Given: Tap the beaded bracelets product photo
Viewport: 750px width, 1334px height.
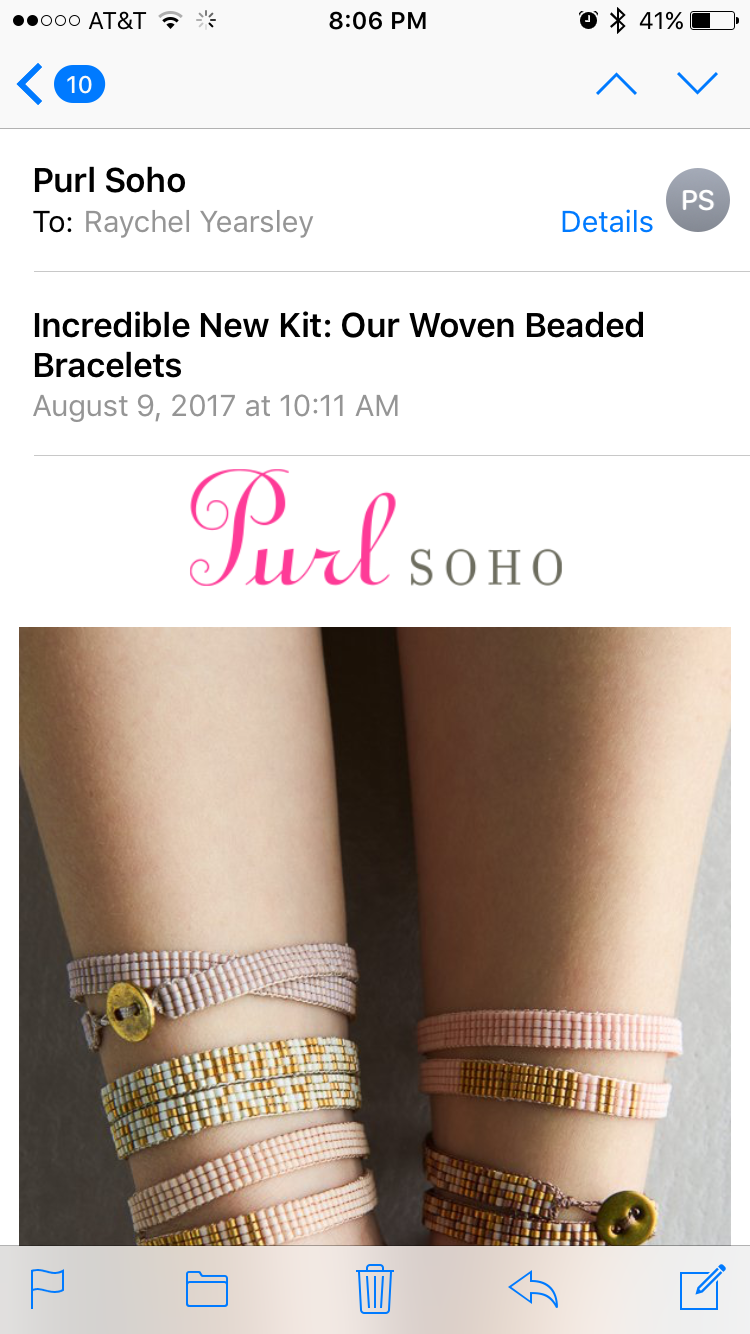Looking at the screenshot, I should 375,936.
